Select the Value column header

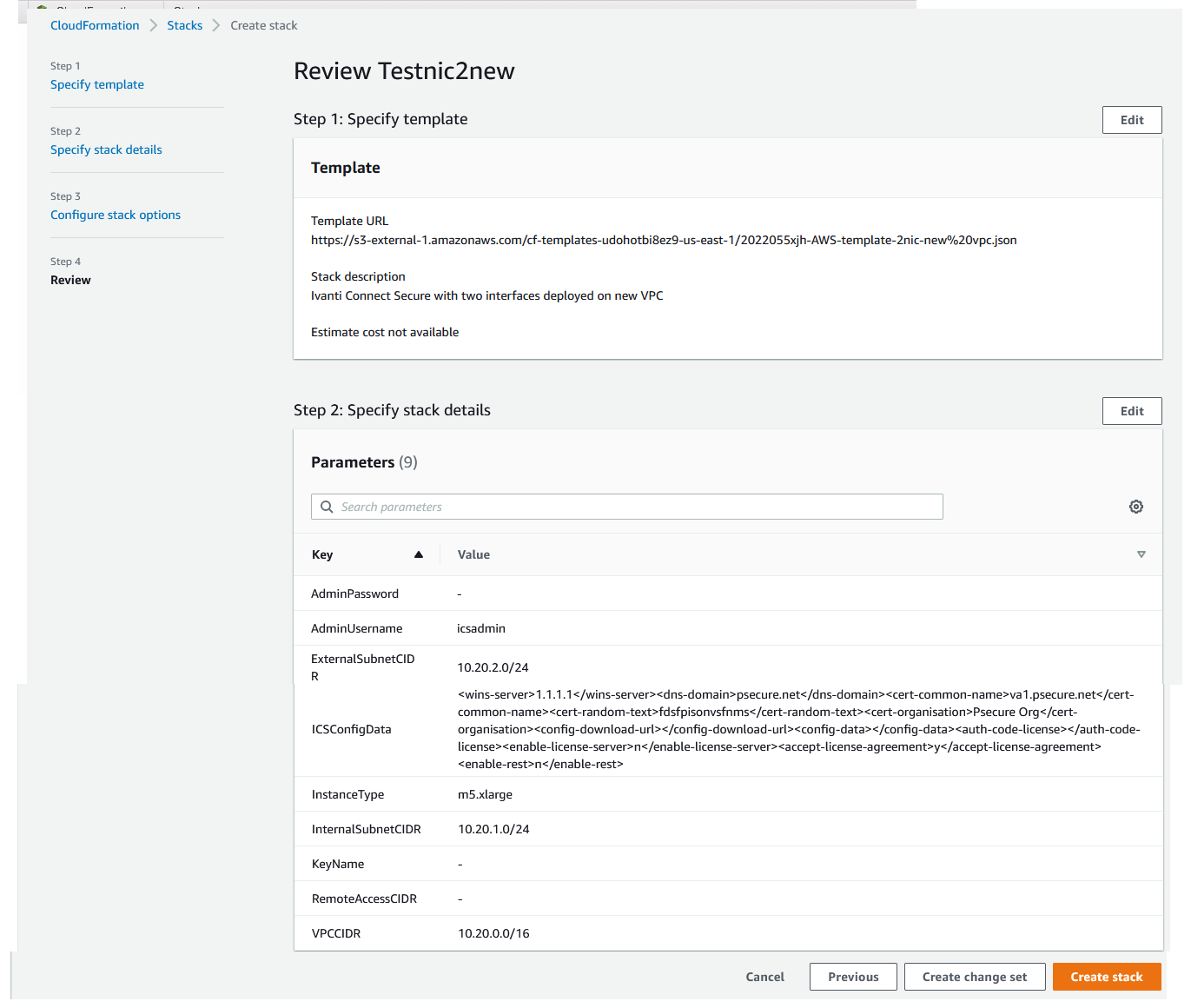click(x=473, y=554)
